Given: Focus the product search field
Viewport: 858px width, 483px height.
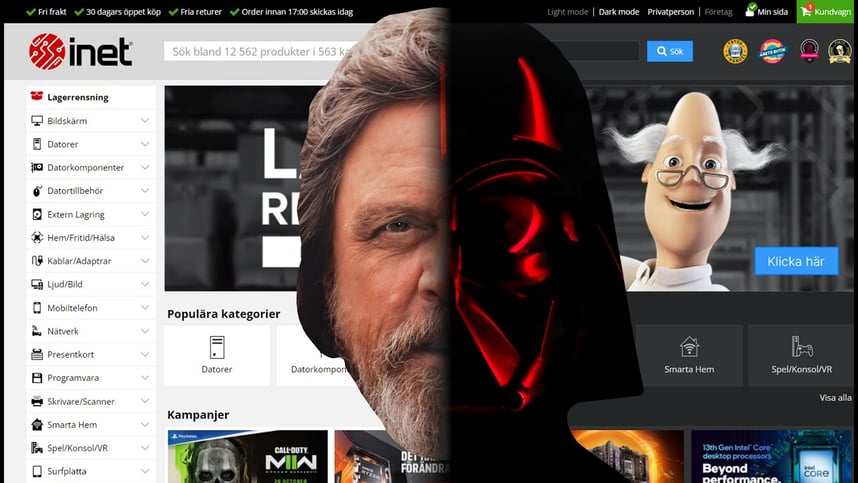Looking at the screenshot, I should tap(401, 51).
